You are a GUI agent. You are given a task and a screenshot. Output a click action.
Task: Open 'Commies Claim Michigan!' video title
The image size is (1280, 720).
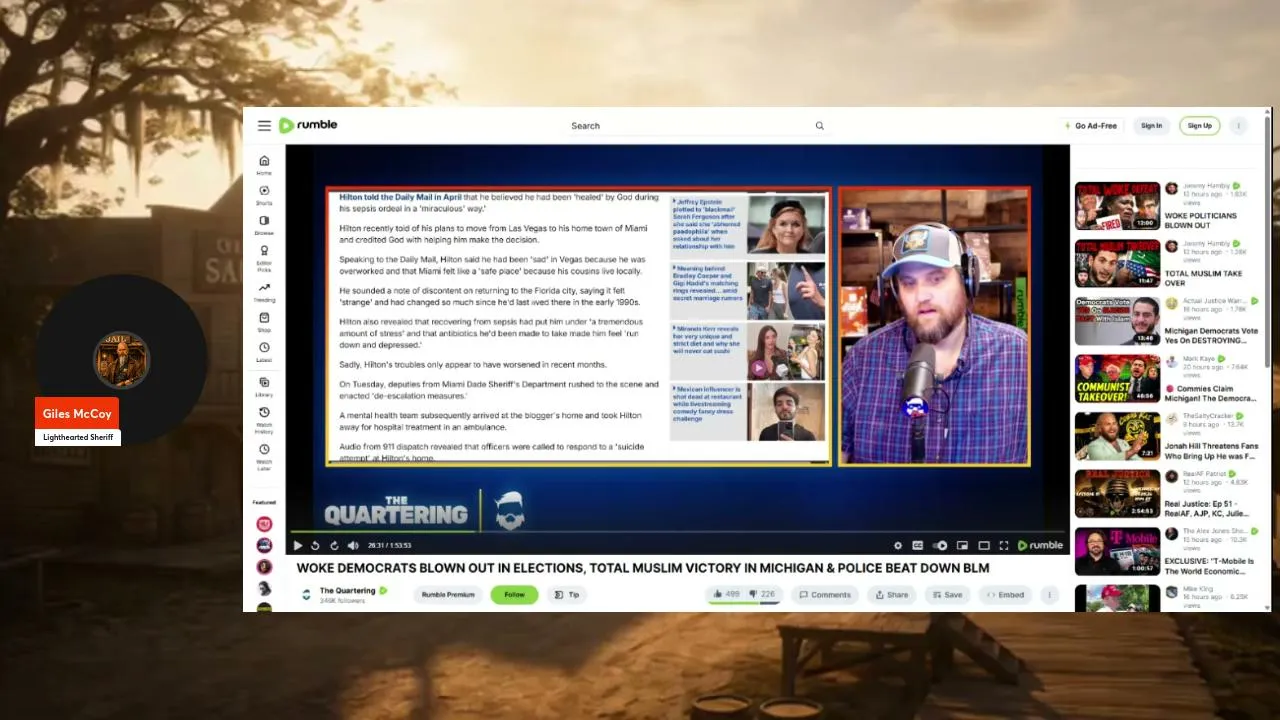point(1211,393)
